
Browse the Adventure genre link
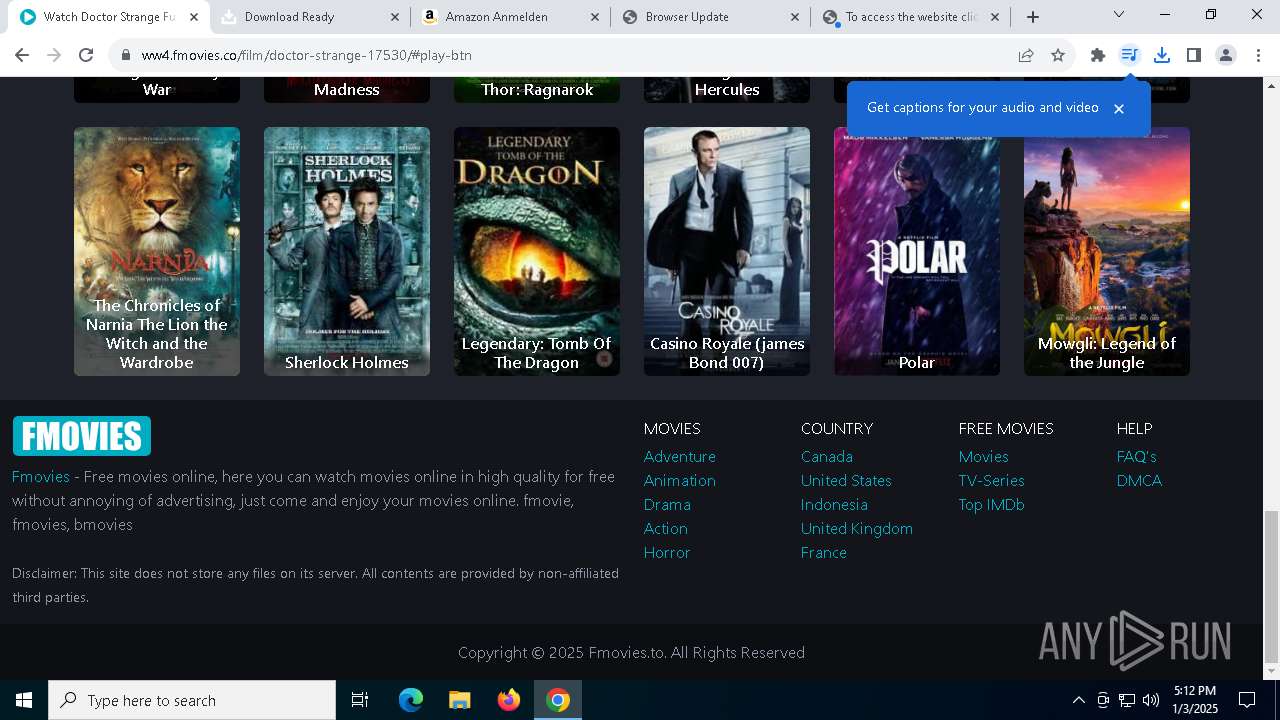[680, 456]
